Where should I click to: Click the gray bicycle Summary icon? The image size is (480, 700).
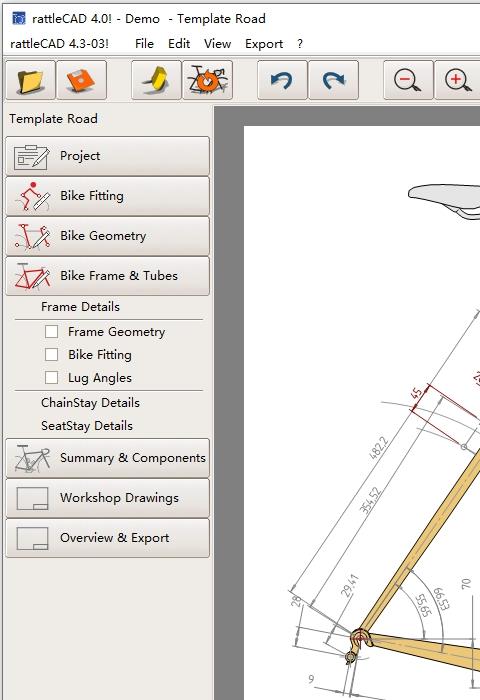[32, 458]
